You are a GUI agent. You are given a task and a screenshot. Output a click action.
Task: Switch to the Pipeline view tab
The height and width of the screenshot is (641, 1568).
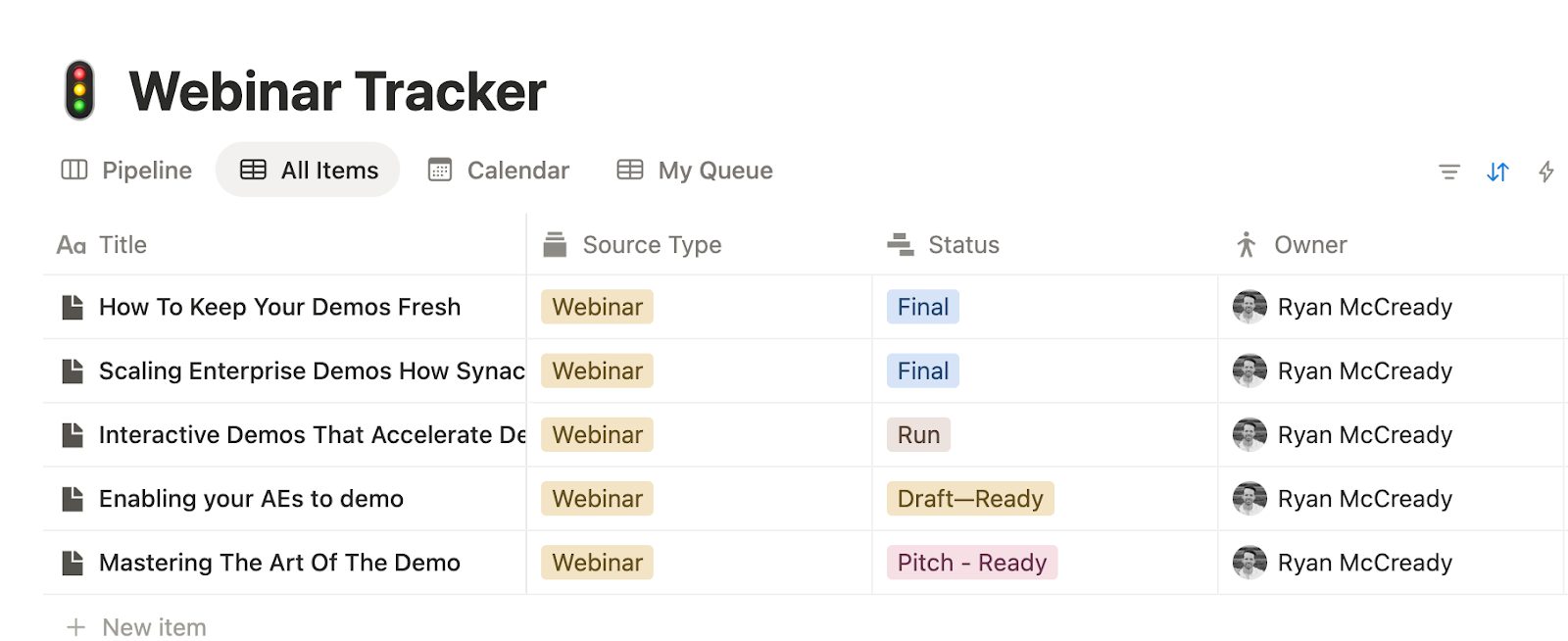tap(126, 171)
